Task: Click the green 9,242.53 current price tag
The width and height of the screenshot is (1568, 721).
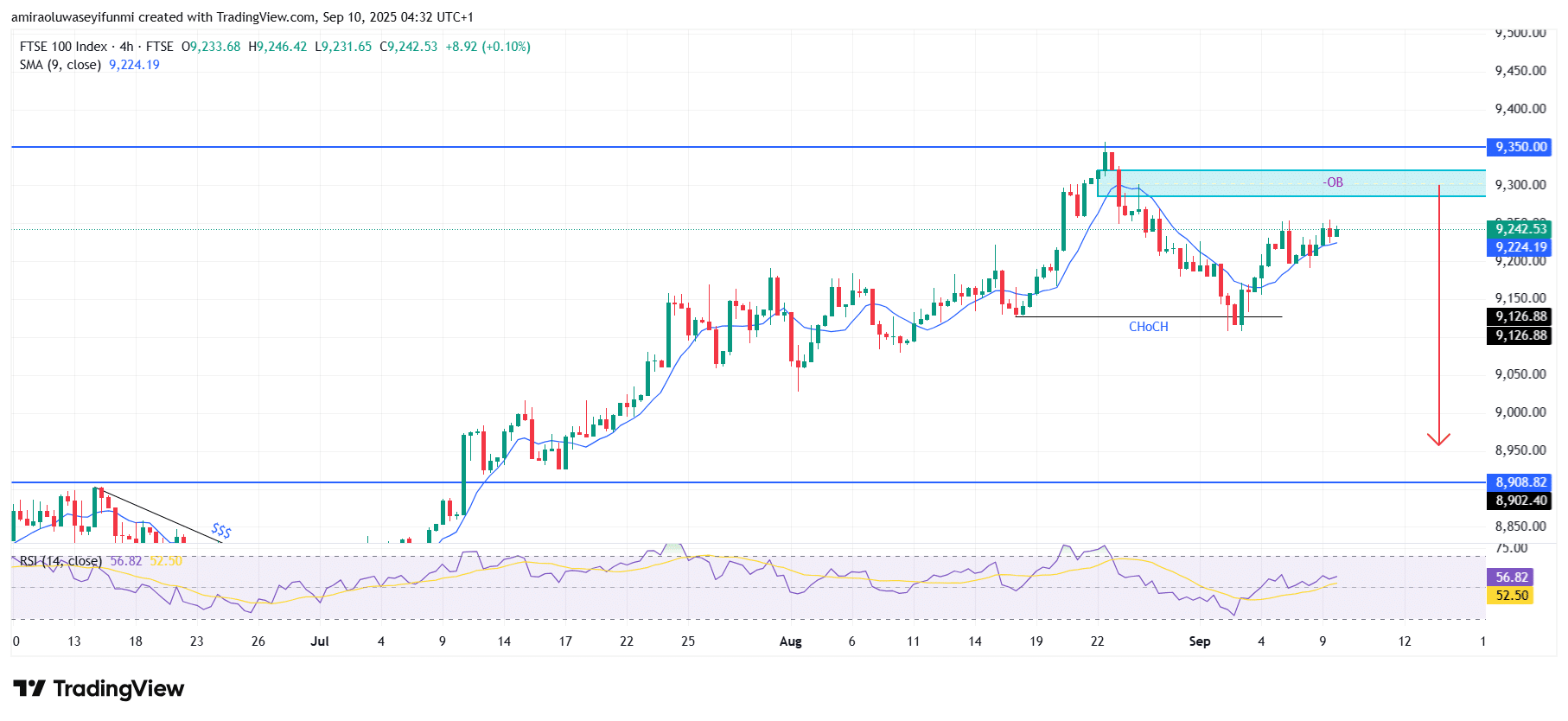Action: 1519,229
